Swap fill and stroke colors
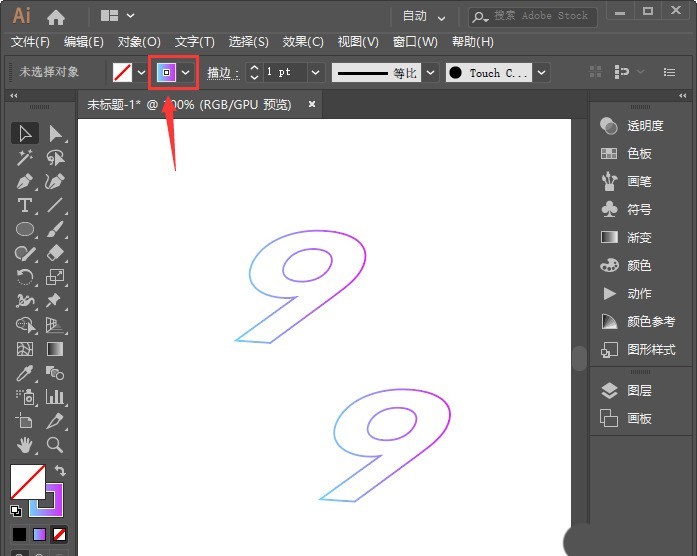The width and height of the screenshot is (697, 556). [x=60, y=470]
